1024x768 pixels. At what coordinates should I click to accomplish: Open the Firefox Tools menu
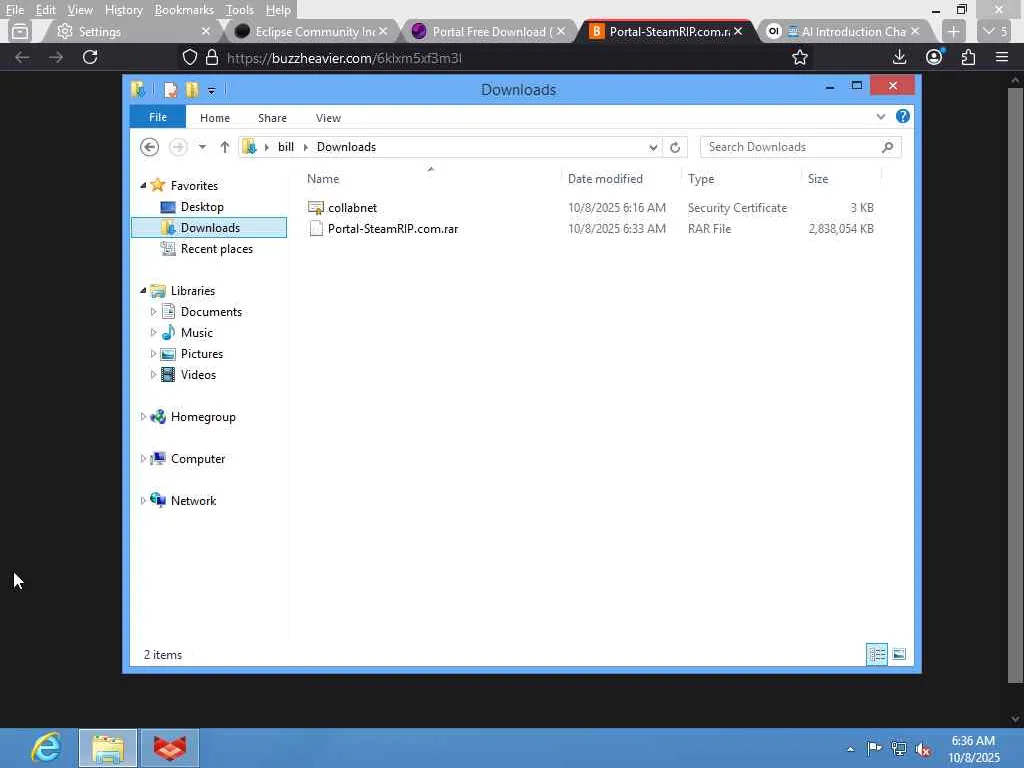click(240, 10)
